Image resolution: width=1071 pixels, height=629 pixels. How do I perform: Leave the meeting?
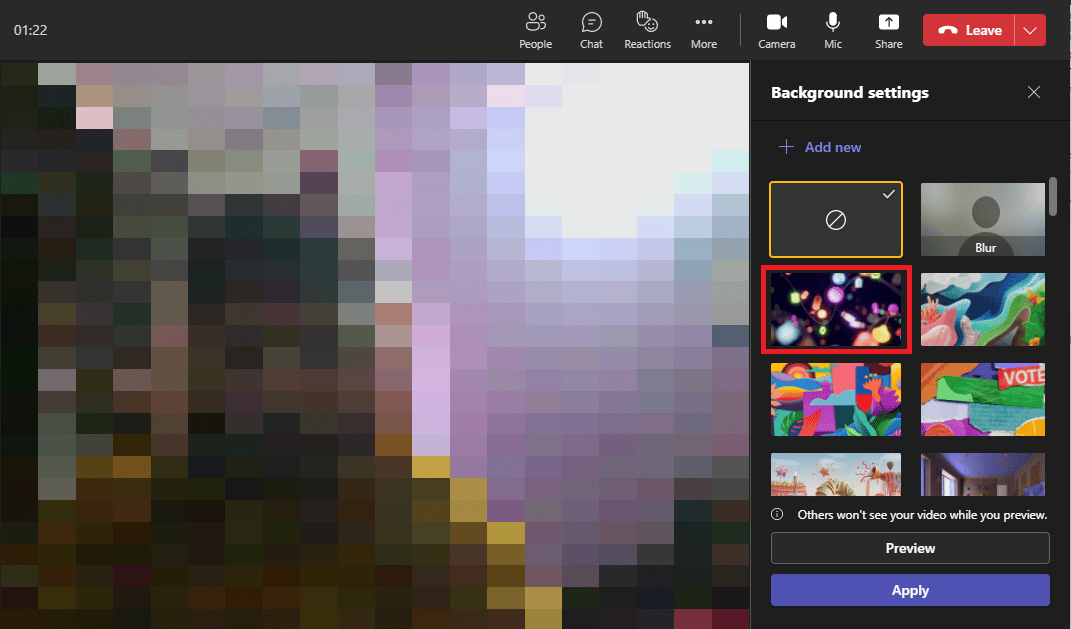tap(969, 30)
